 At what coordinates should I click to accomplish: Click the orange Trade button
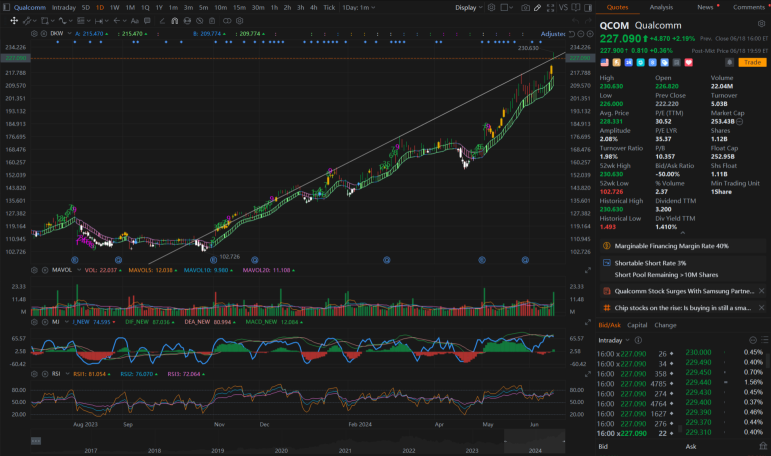point(752,62)
